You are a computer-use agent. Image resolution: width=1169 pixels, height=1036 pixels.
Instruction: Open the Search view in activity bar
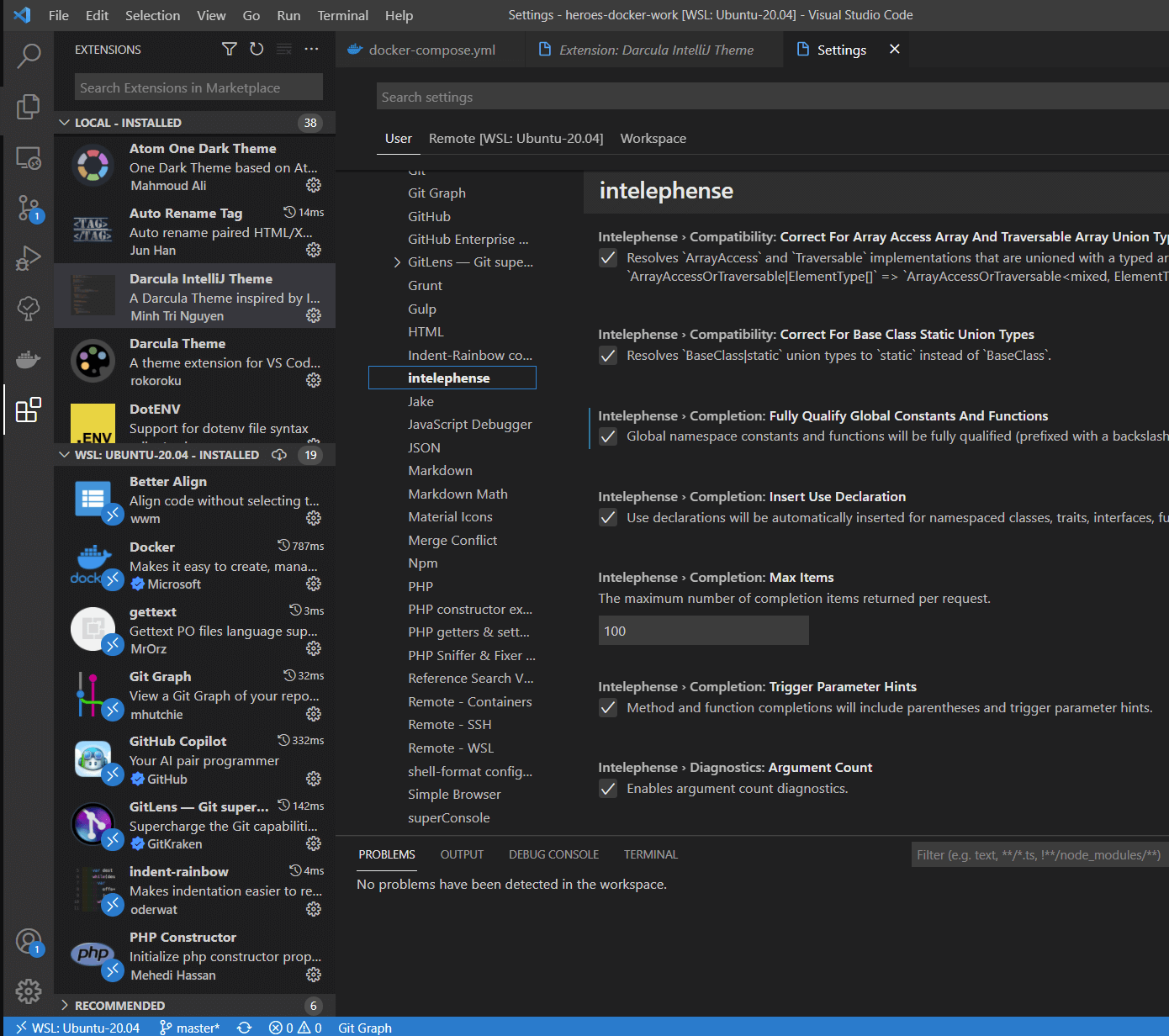click(x=29, y=56)
